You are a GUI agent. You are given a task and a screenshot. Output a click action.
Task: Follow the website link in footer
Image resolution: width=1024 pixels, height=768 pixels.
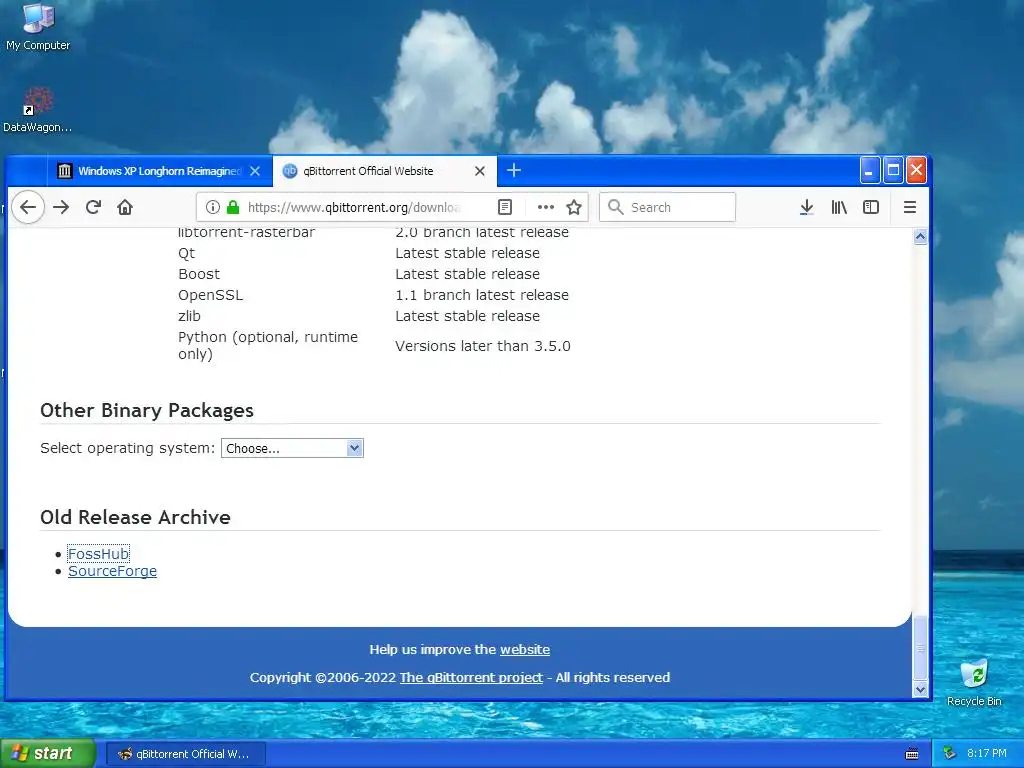click(525, 649)
